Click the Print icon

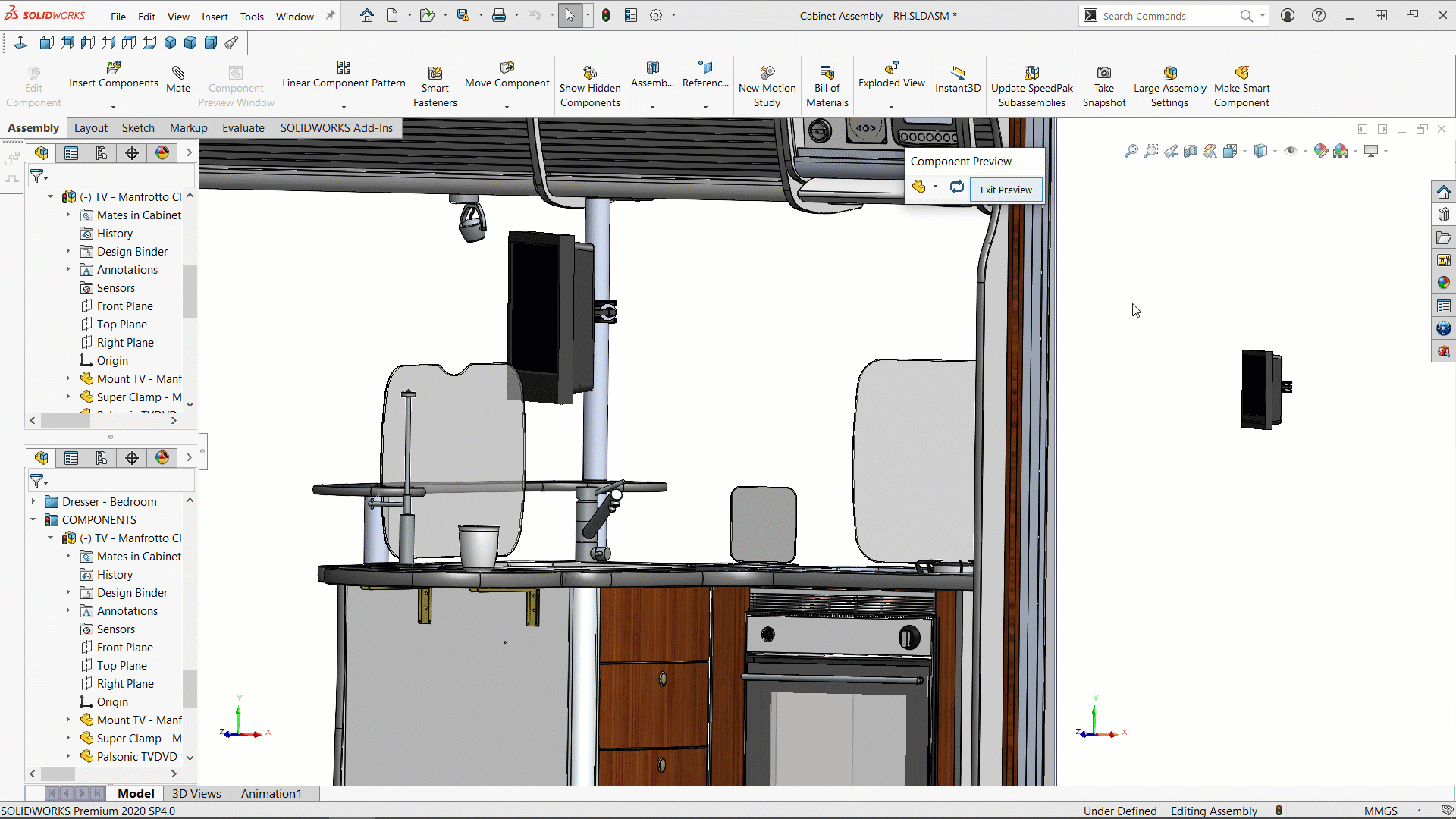[499, 15]
